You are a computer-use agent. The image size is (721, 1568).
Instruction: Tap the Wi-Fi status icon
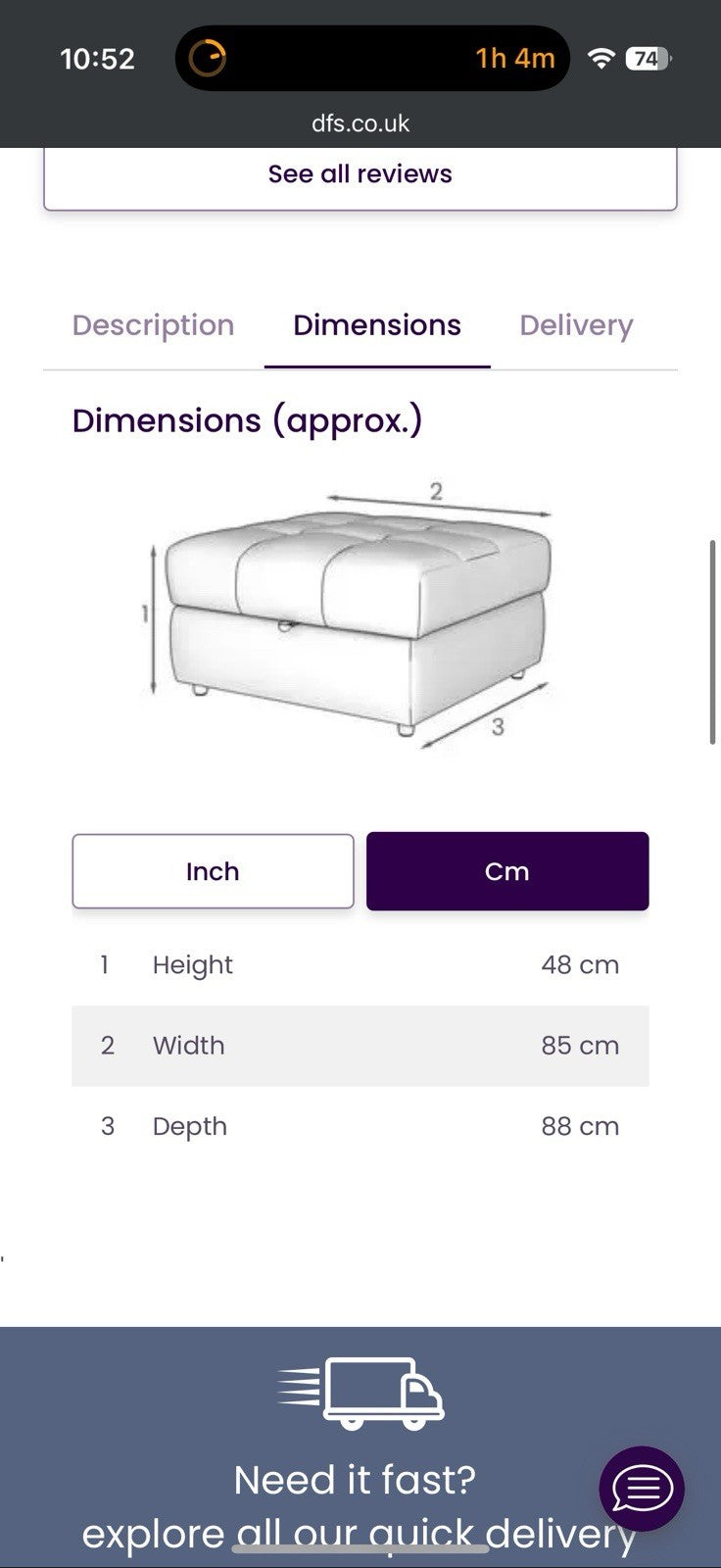(x=601, y=58)
